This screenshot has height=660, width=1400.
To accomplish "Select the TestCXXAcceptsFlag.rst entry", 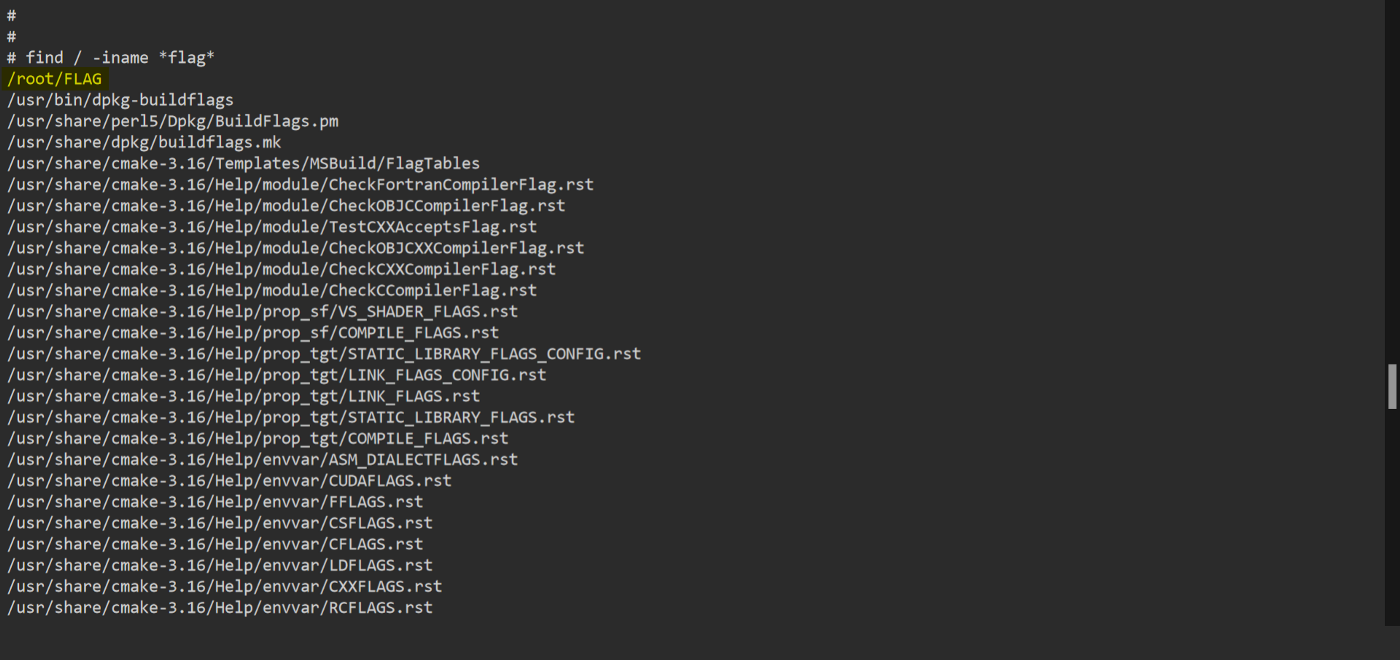I will coord(272,227).
